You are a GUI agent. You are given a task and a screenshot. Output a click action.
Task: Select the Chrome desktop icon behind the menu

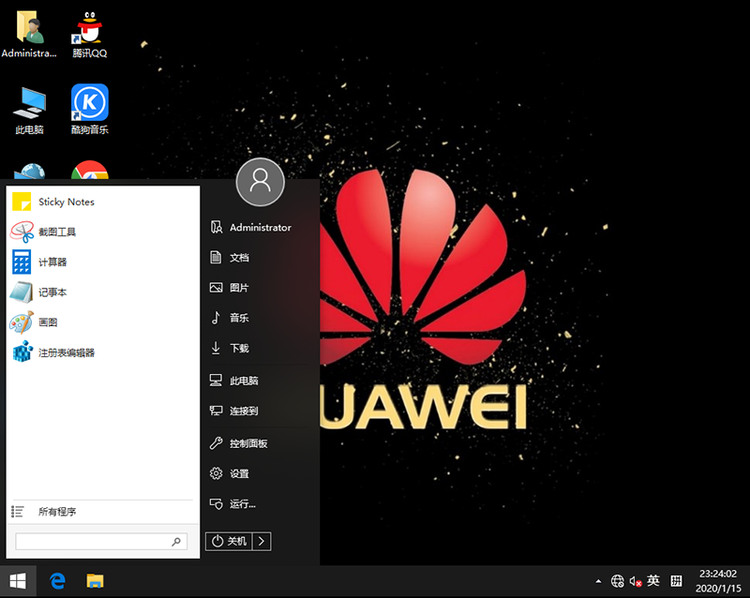tap(90, 170)
